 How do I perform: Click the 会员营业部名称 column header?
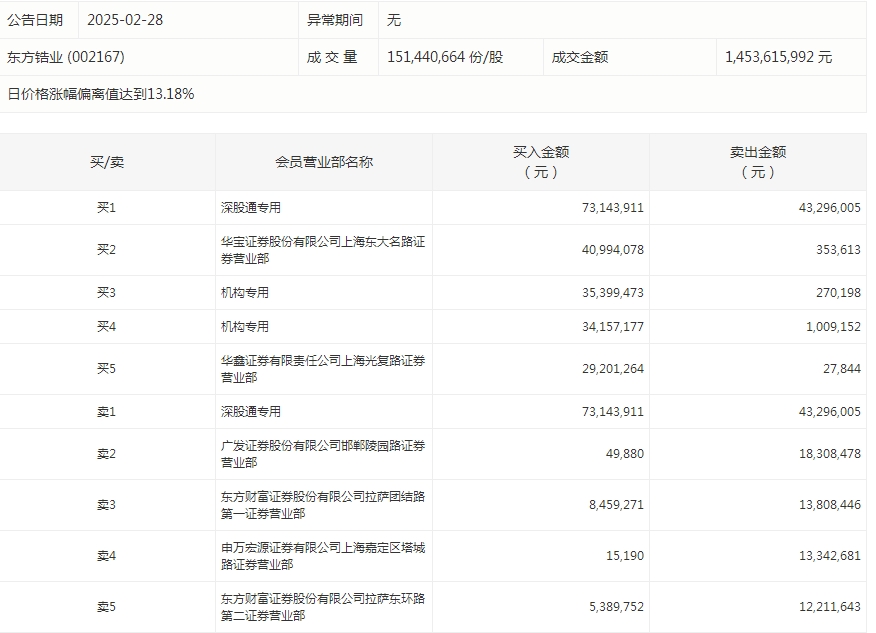pos(324,162)
